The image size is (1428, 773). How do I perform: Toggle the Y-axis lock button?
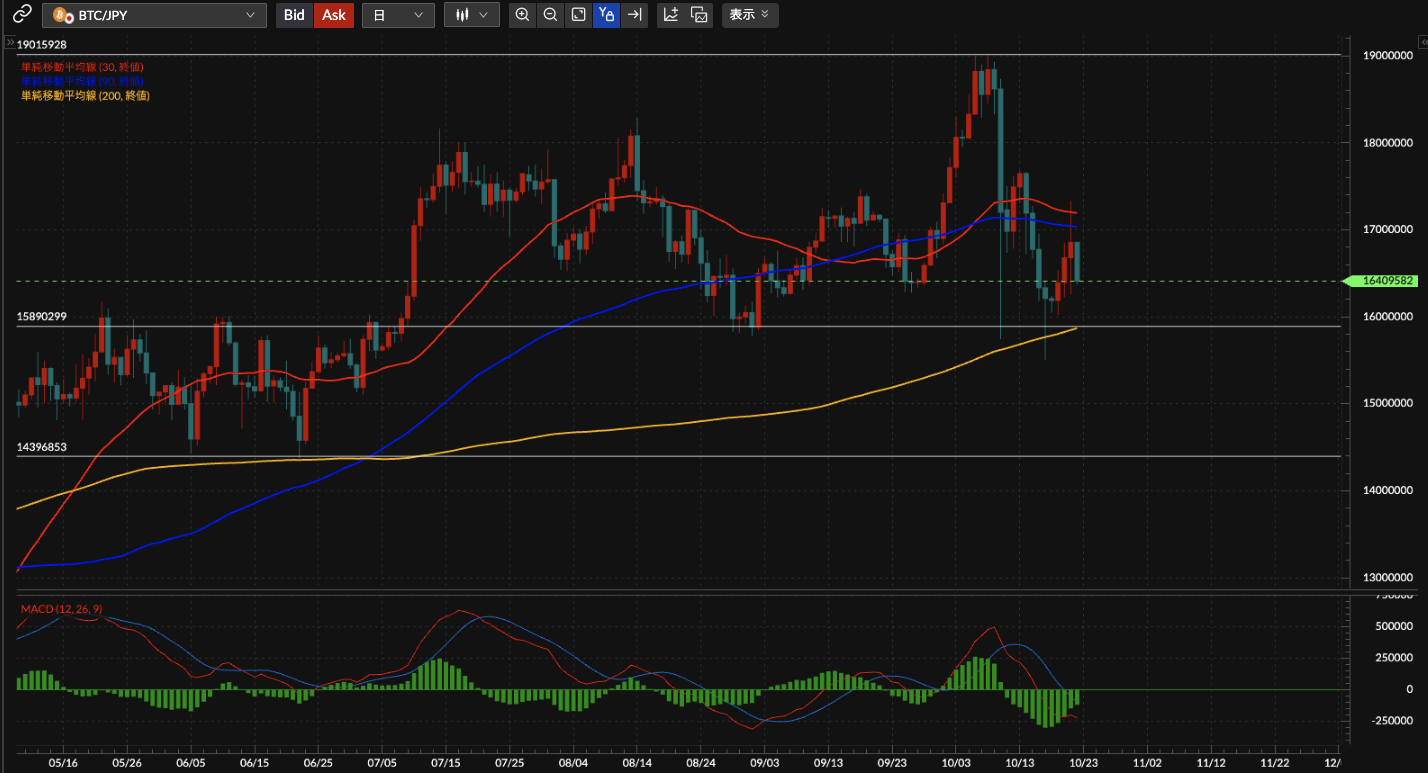pyautogui.click(x=606, y=15)
